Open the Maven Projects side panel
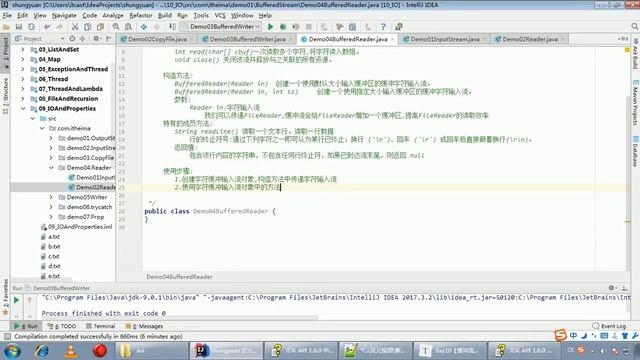 [636, 104]
